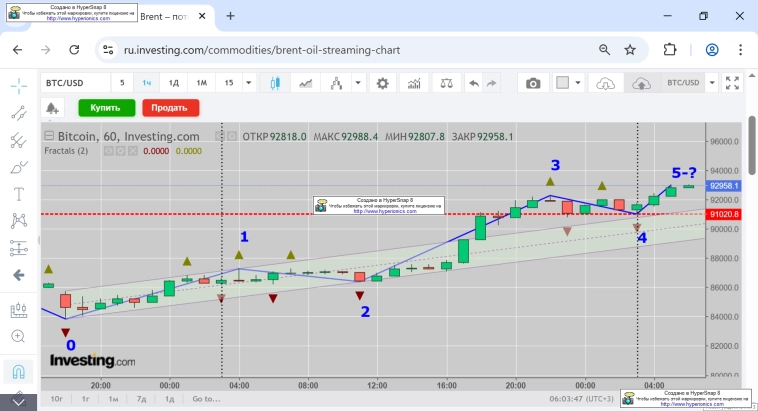The height and width of the screenshot is (411, 758).
Task: Click the green Купить button
Action: tap(106, 107)
